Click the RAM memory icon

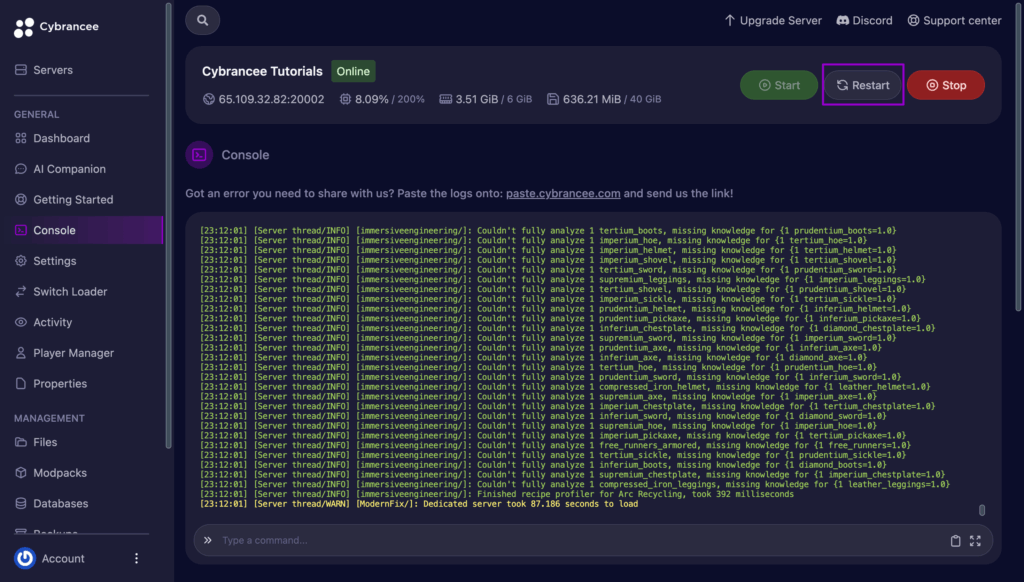point(445,99)
